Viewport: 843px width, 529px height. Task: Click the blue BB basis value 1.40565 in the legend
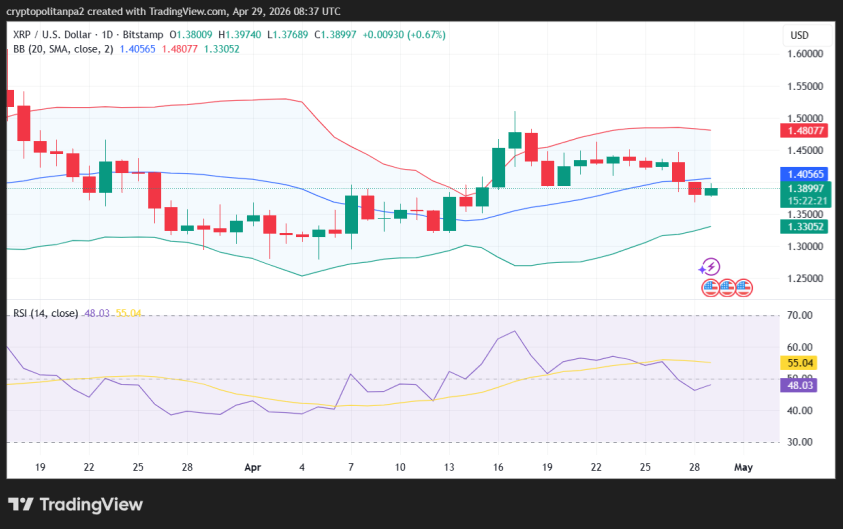tap(137, 48)
